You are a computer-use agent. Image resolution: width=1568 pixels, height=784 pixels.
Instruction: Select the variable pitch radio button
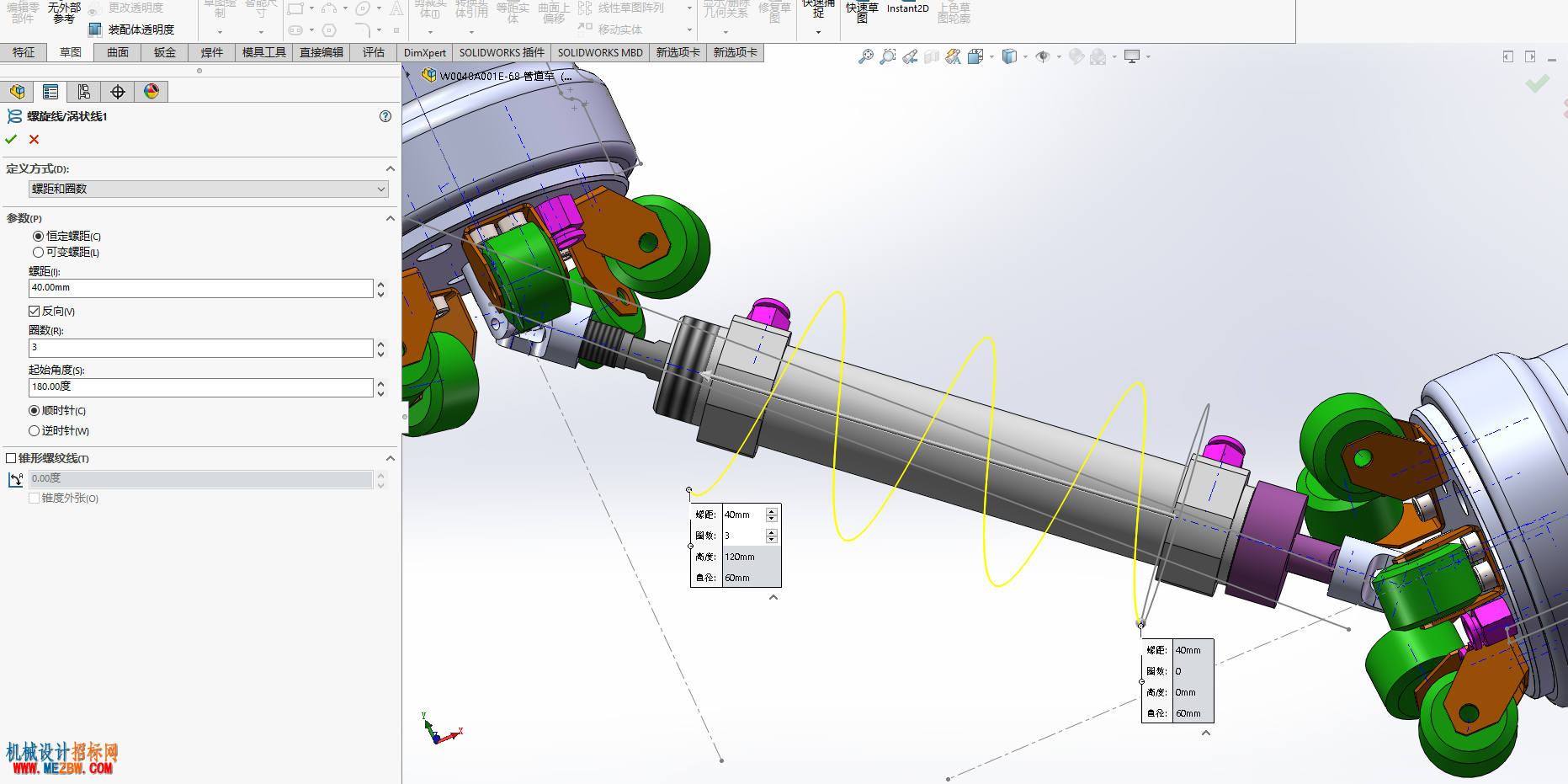(38, 253)
